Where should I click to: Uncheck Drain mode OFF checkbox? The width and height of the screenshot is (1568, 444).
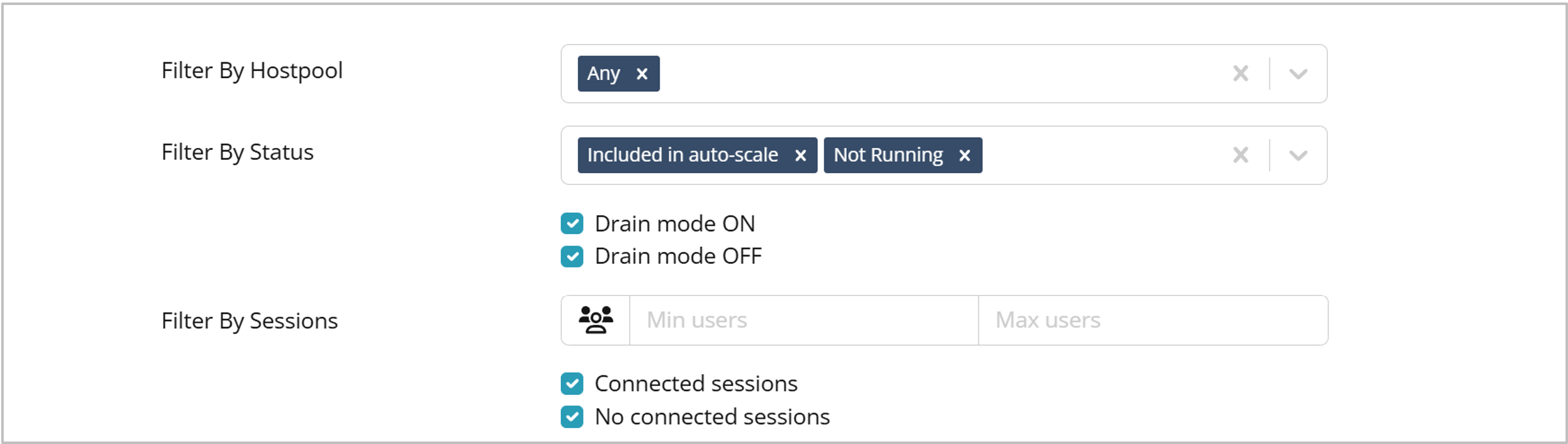[x=572, y=256]
